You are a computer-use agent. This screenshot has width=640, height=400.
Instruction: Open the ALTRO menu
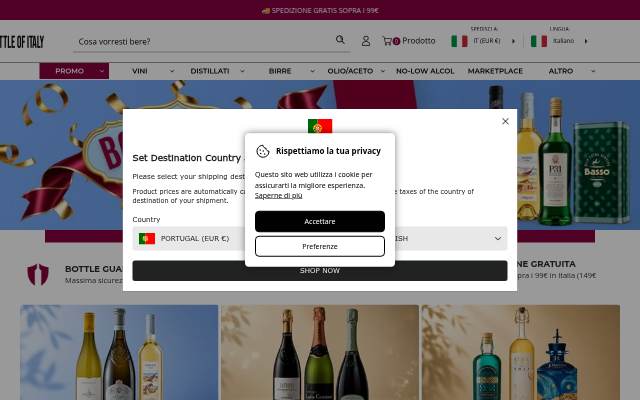[561, 71]
